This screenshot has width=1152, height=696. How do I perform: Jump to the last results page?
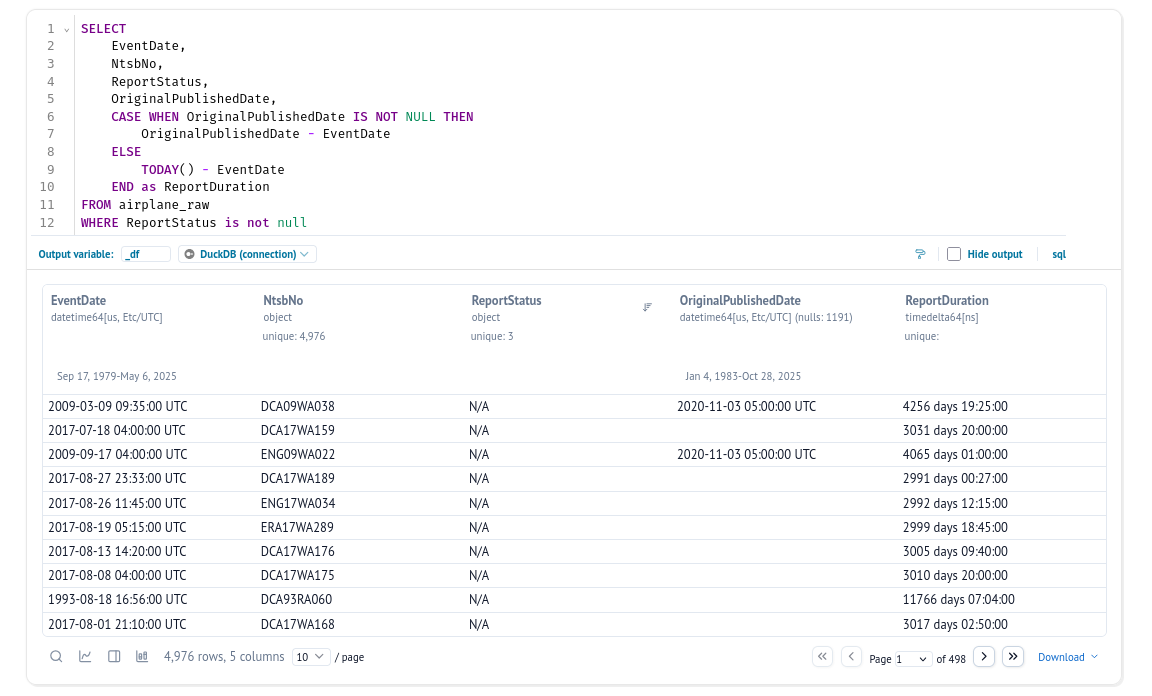pos(1013,657)
